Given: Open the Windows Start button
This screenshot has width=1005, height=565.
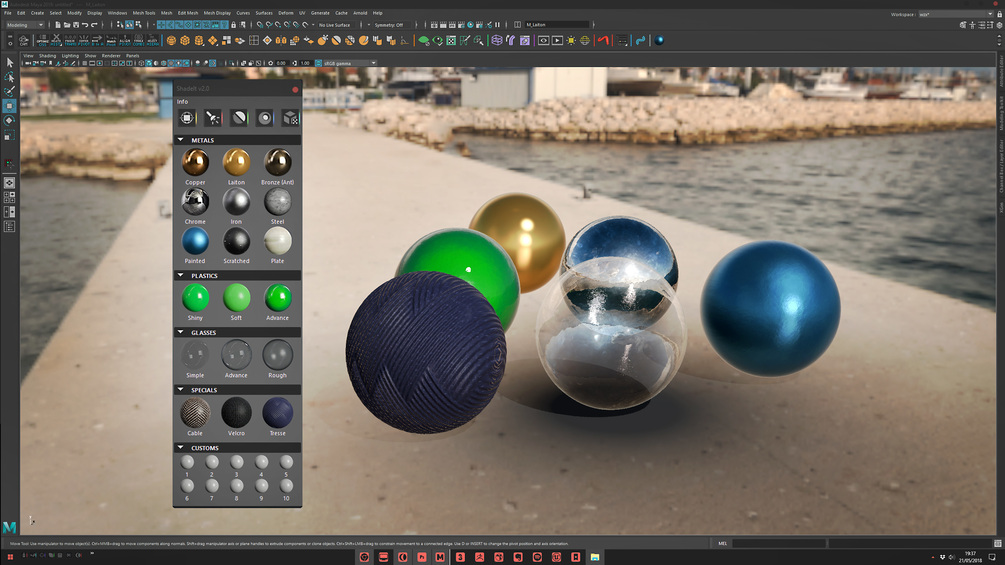Looking at the screenshot, I should tap(10, 557).
